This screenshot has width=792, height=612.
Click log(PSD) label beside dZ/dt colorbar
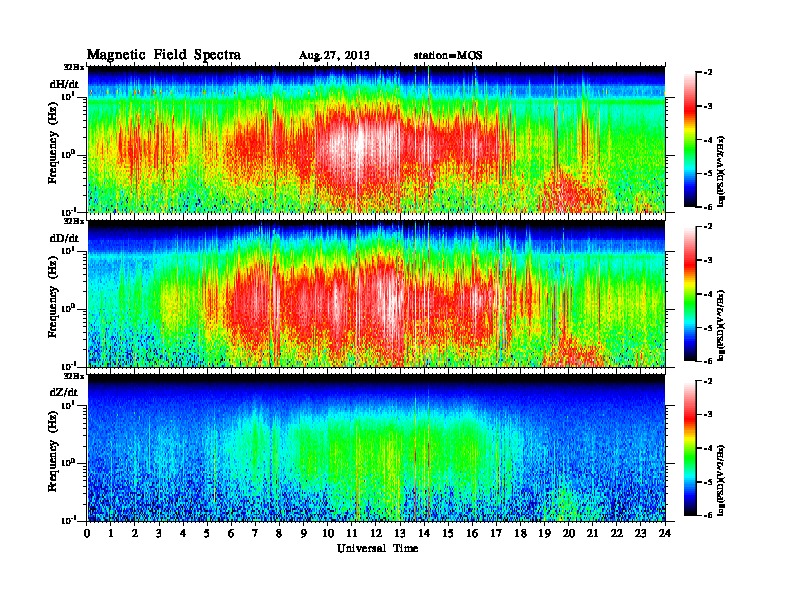click(x=722, y=480)
